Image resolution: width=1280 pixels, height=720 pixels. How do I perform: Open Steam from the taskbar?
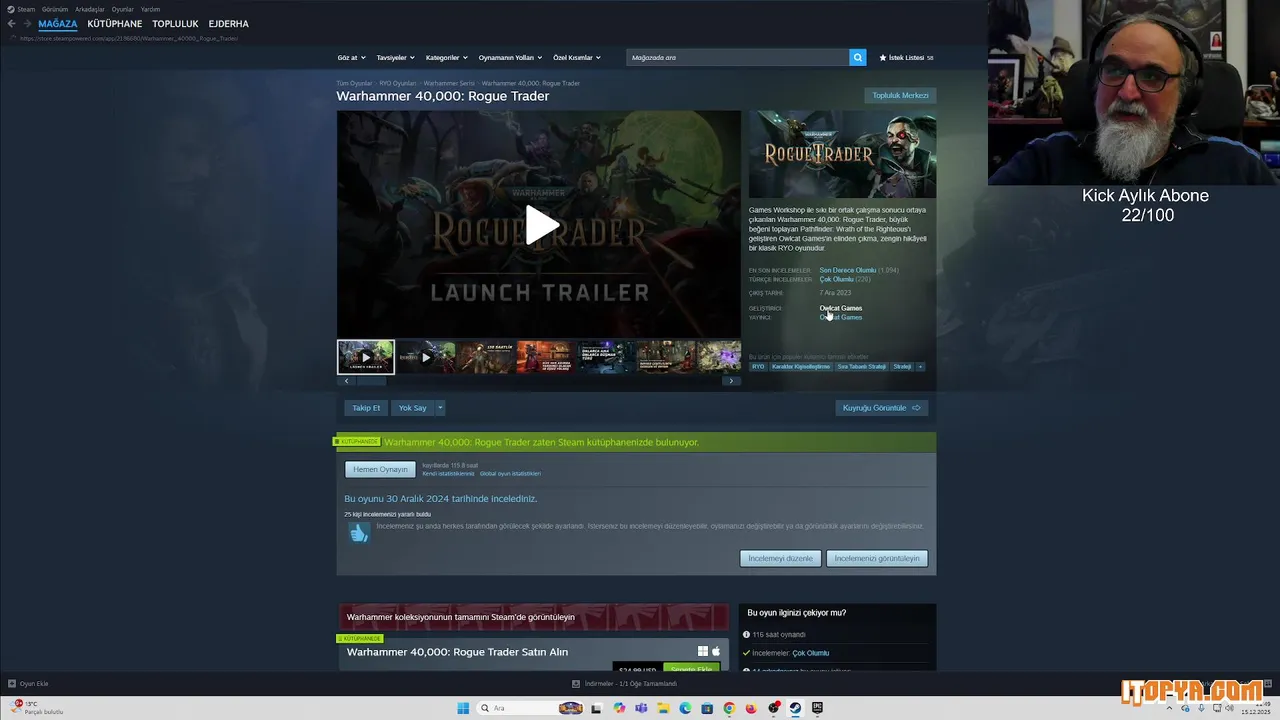(x=795, y=708)
